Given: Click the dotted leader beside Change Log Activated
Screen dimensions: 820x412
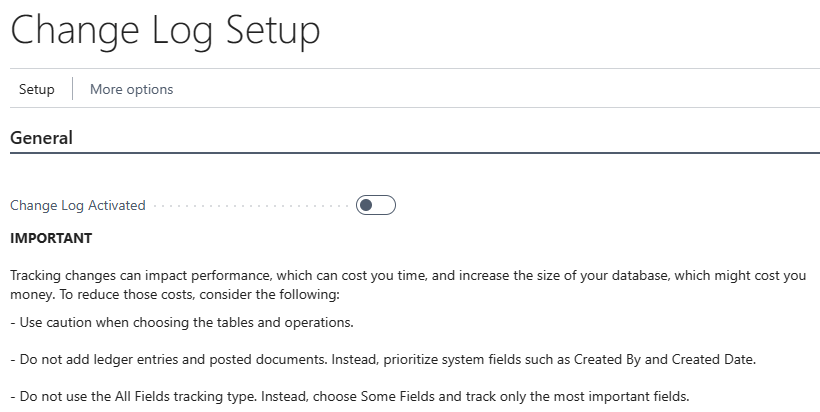Looking at the screenshot, I should (x=250, y=205).
